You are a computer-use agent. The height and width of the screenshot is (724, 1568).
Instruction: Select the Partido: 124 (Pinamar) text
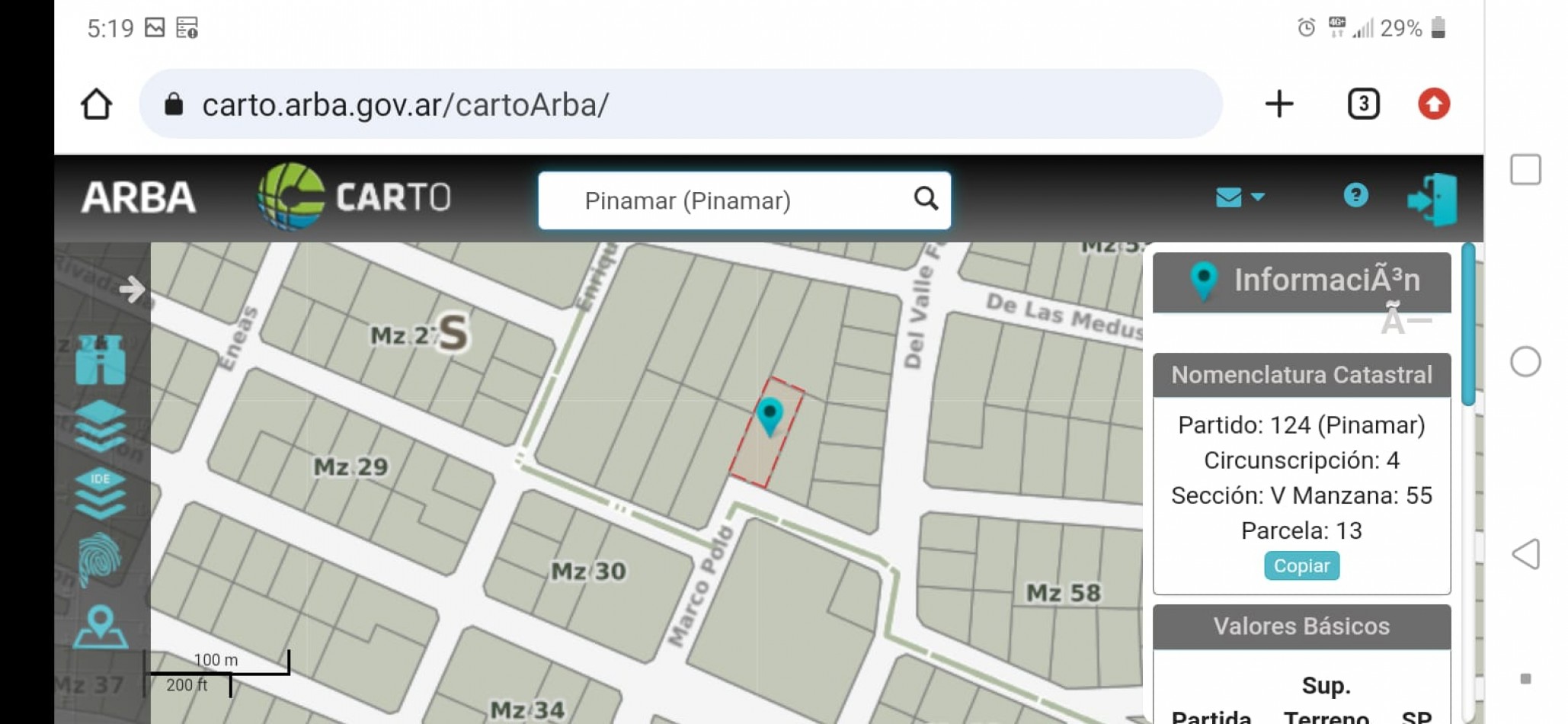pyautogui.click(x=1301, y=424)
